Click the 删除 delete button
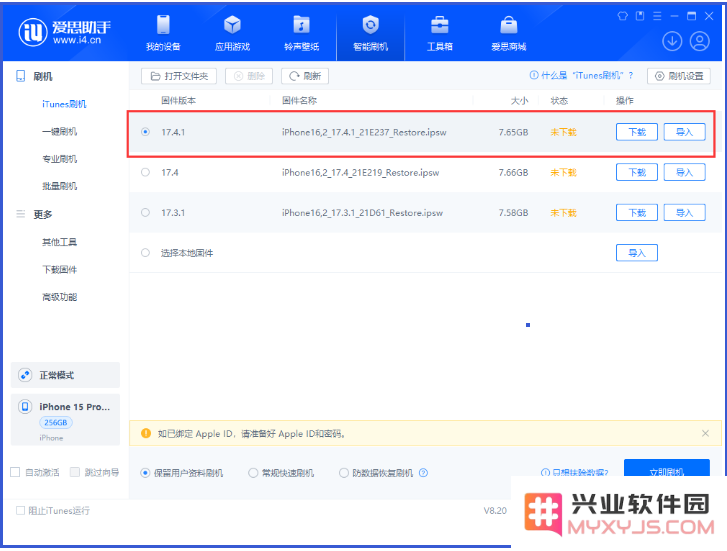727x551 pixels. tap(249, 76)
